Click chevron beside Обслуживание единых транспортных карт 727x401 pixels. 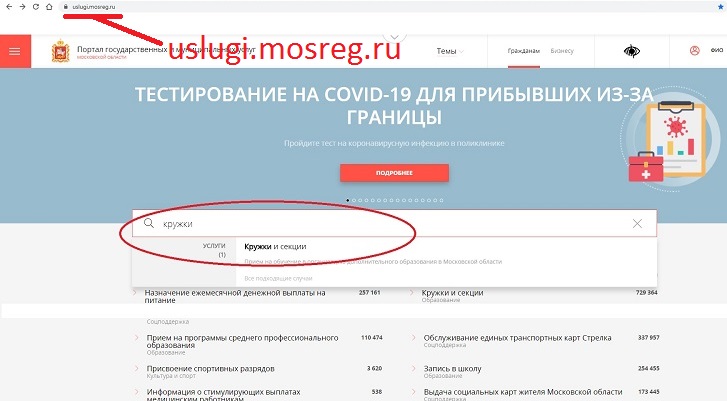coord(413,337)
